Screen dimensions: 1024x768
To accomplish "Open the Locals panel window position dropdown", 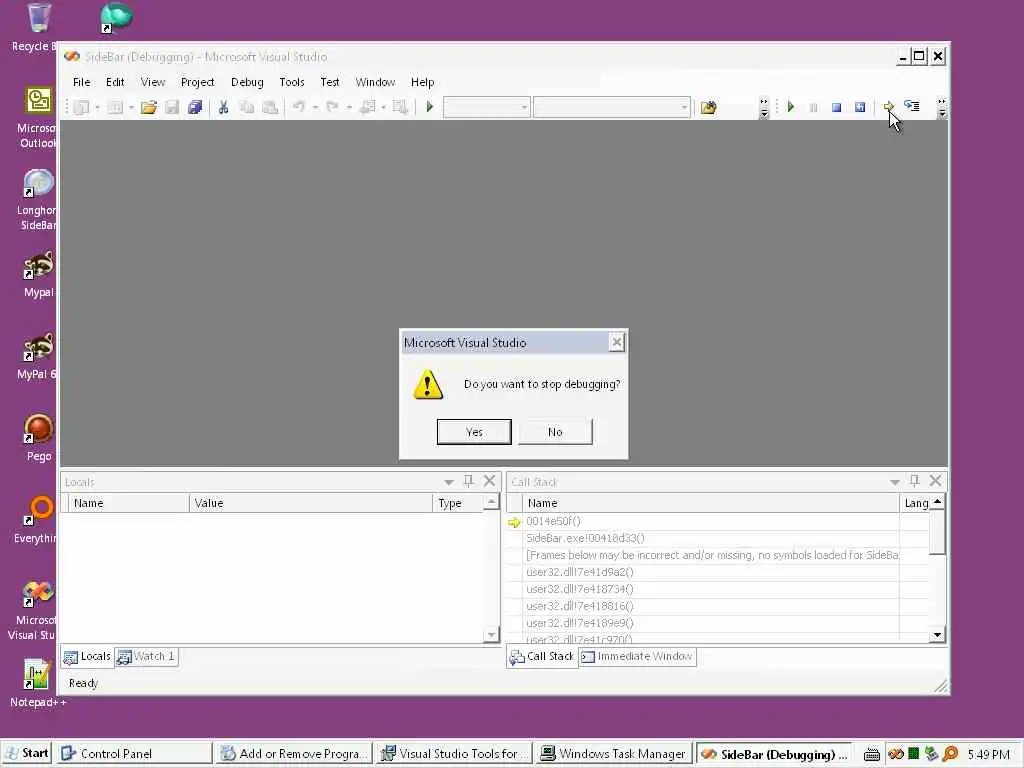I will click(449, 482).
